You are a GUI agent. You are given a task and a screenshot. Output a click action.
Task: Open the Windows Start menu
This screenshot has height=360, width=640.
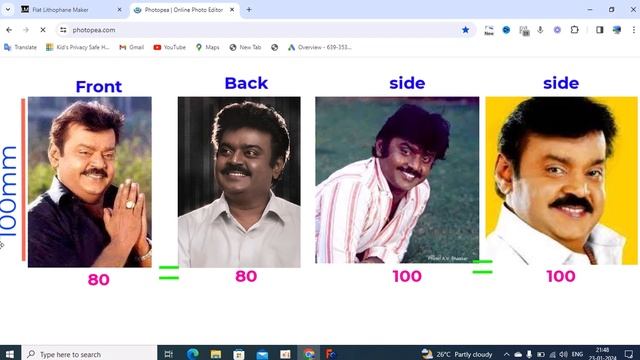(x=10, y=353)
